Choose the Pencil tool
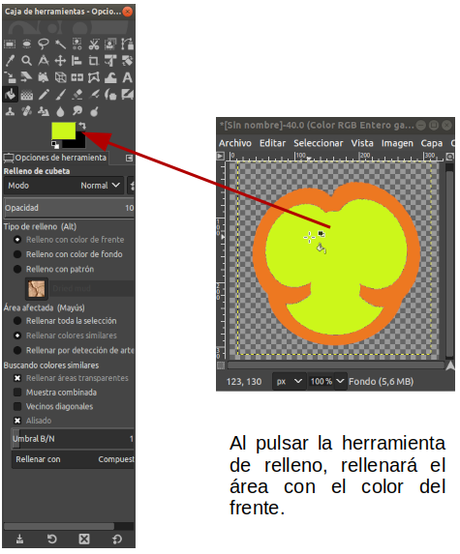Image resolution: width=460 pixels, height=554 pixels. coord(43,94)
